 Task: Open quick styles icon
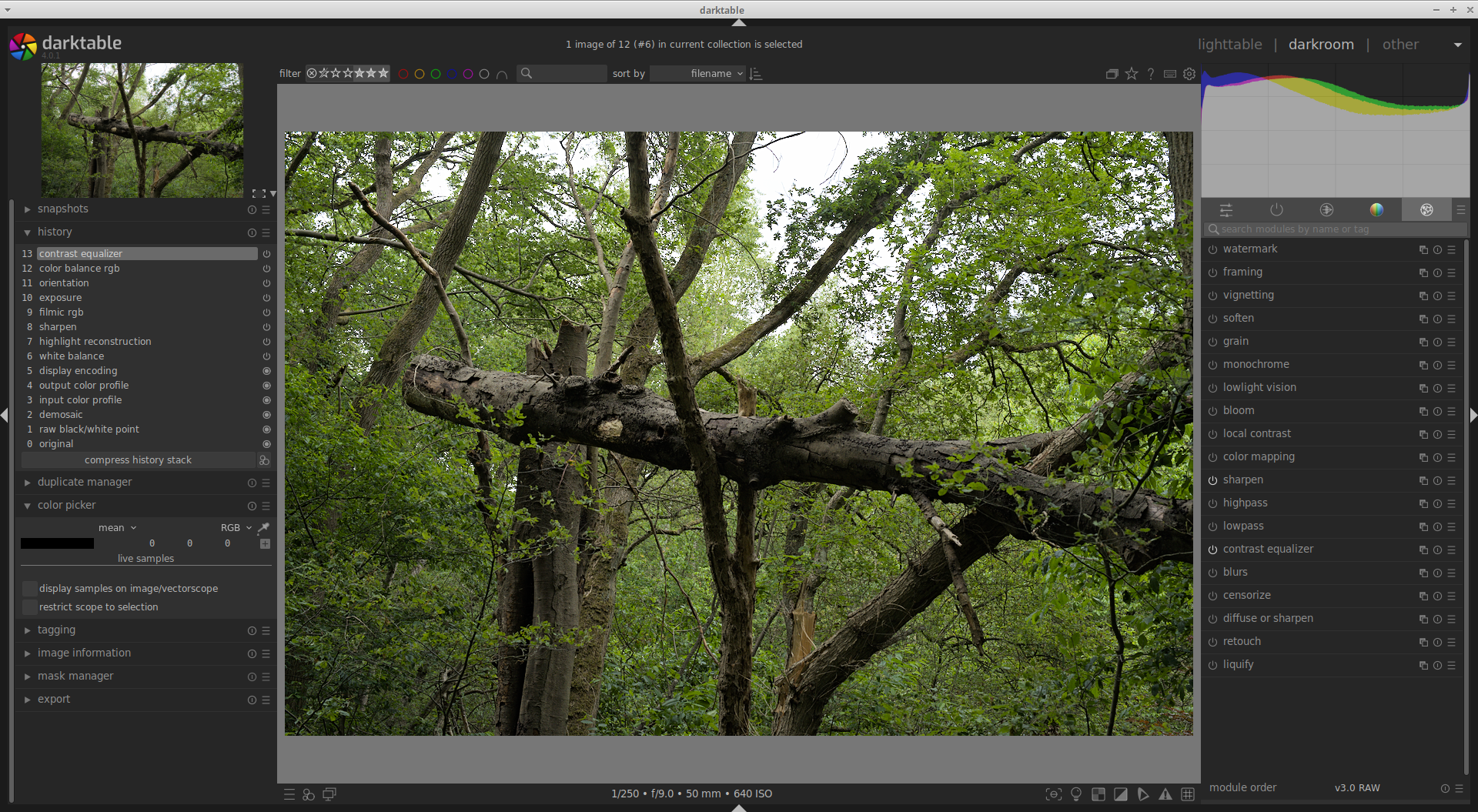click(309, 794)
